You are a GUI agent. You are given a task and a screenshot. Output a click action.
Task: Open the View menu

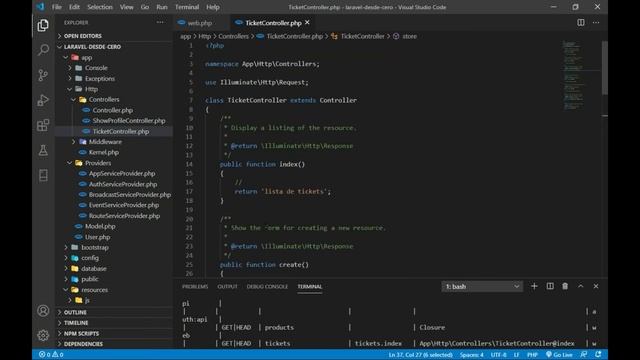point(127,7)
